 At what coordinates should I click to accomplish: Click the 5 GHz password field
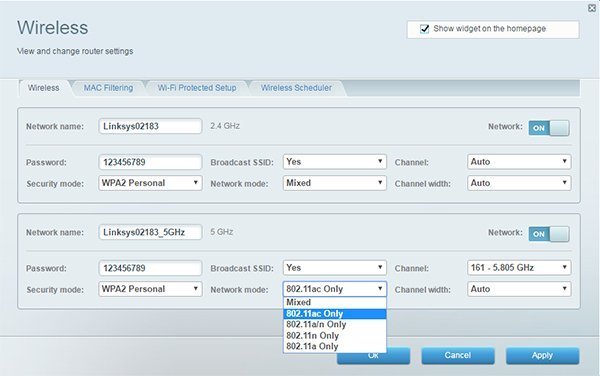click(x=150, y=268)
